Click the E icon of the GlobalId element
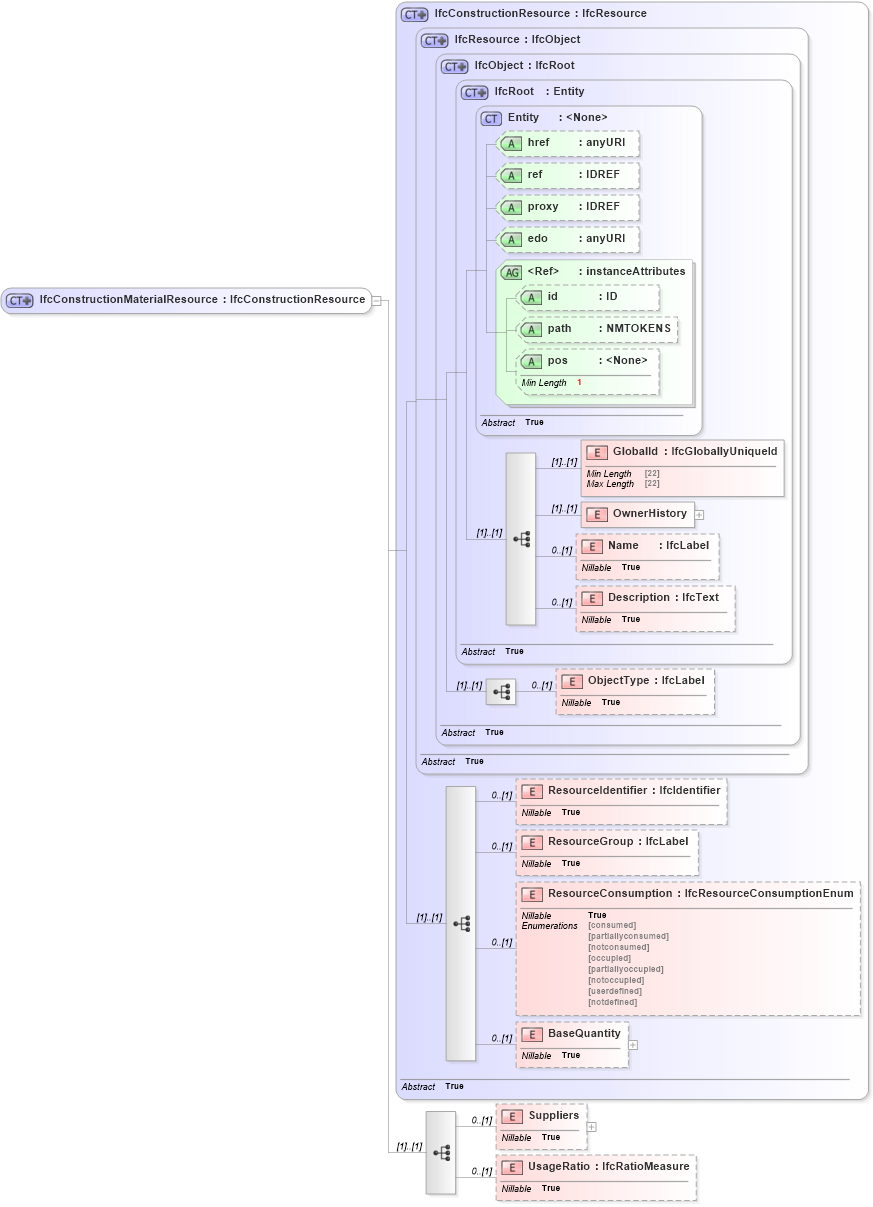This screenshot has width=873, height=1207. [597, 451]
